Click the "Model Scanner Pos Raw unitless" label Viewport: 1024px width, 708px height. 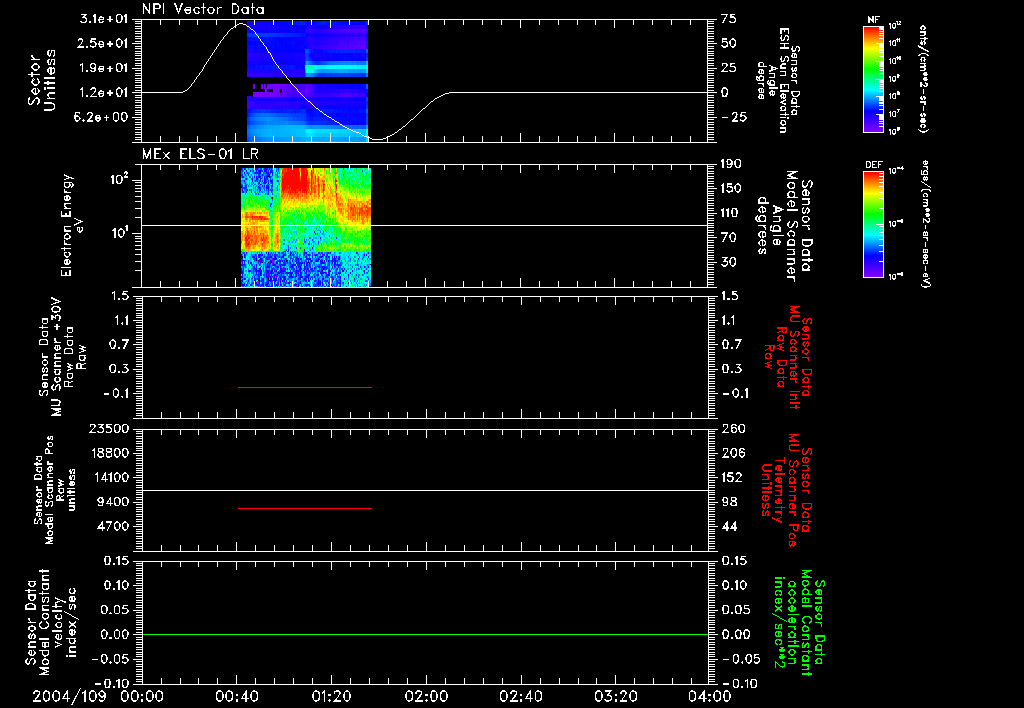point(55,490)
